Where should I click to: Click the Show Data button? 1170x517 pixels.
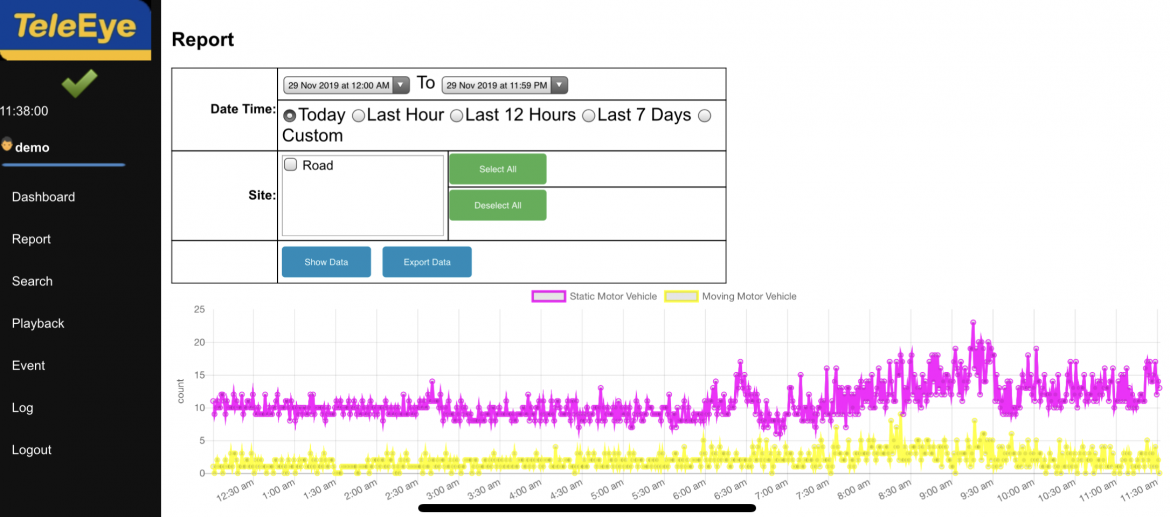click(x=326, y=262)
